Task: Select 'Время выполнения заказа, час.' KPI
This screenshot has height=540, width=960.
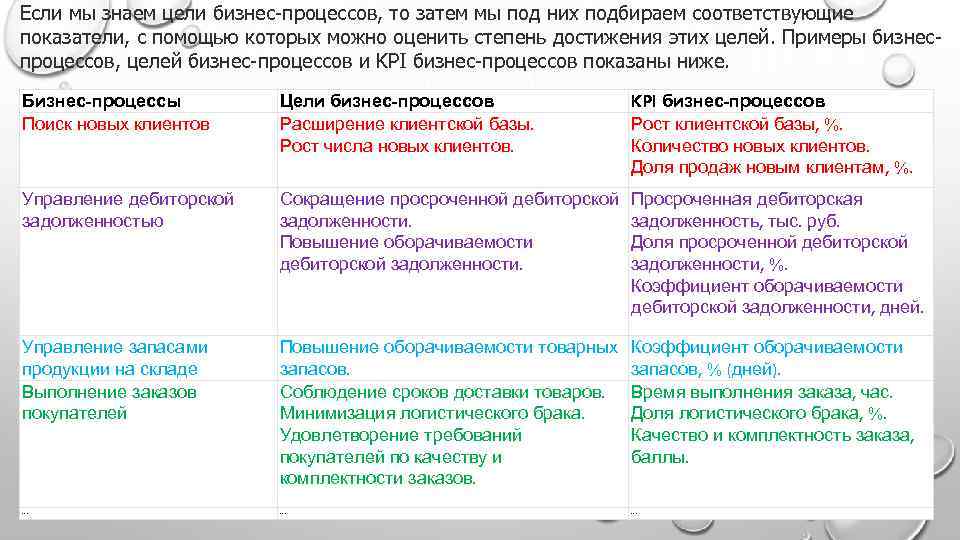Action: tap(762, 392)
